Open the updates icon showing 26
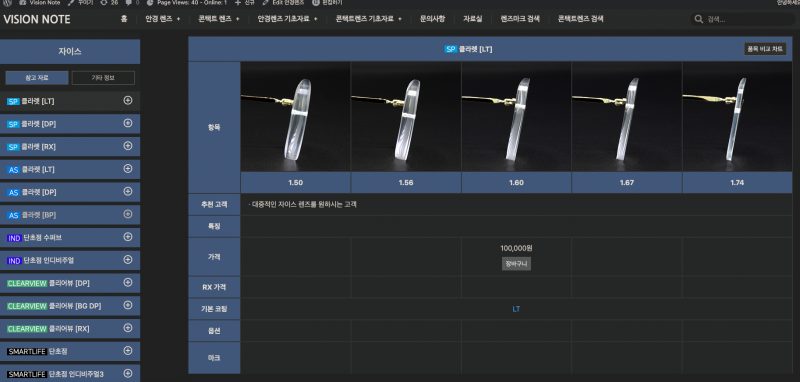Viewport: 800px width, 382px height. point(104,3)
